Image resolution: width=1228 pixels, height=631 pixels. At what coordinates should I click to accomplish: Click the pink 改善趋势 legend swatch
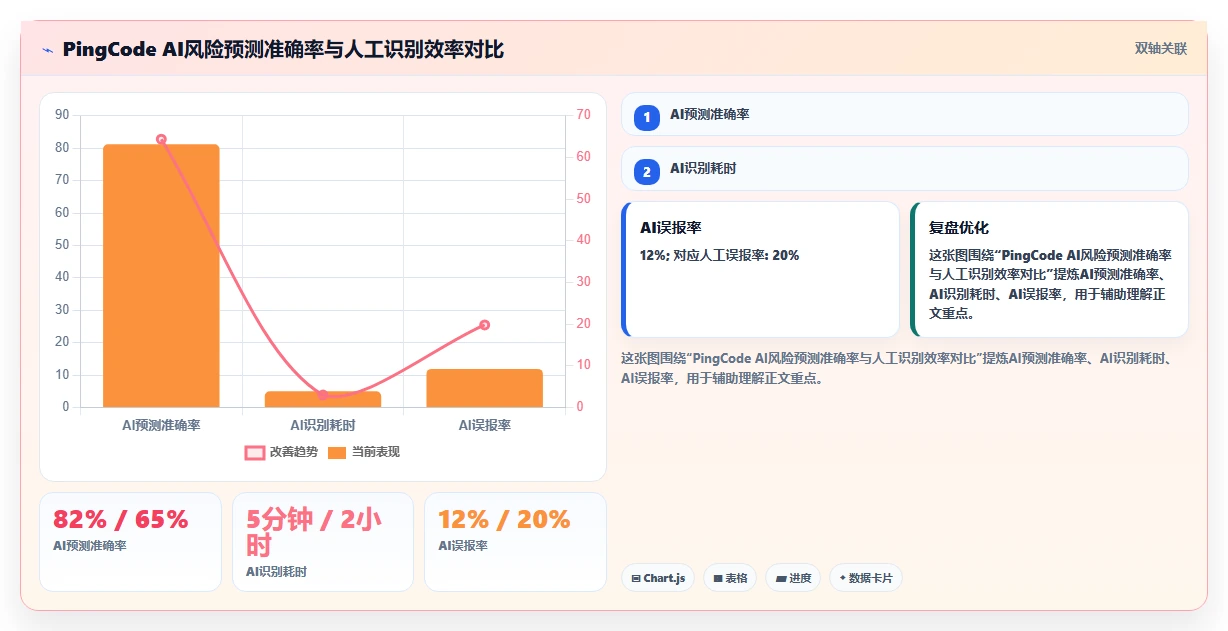tap(255, 452)
